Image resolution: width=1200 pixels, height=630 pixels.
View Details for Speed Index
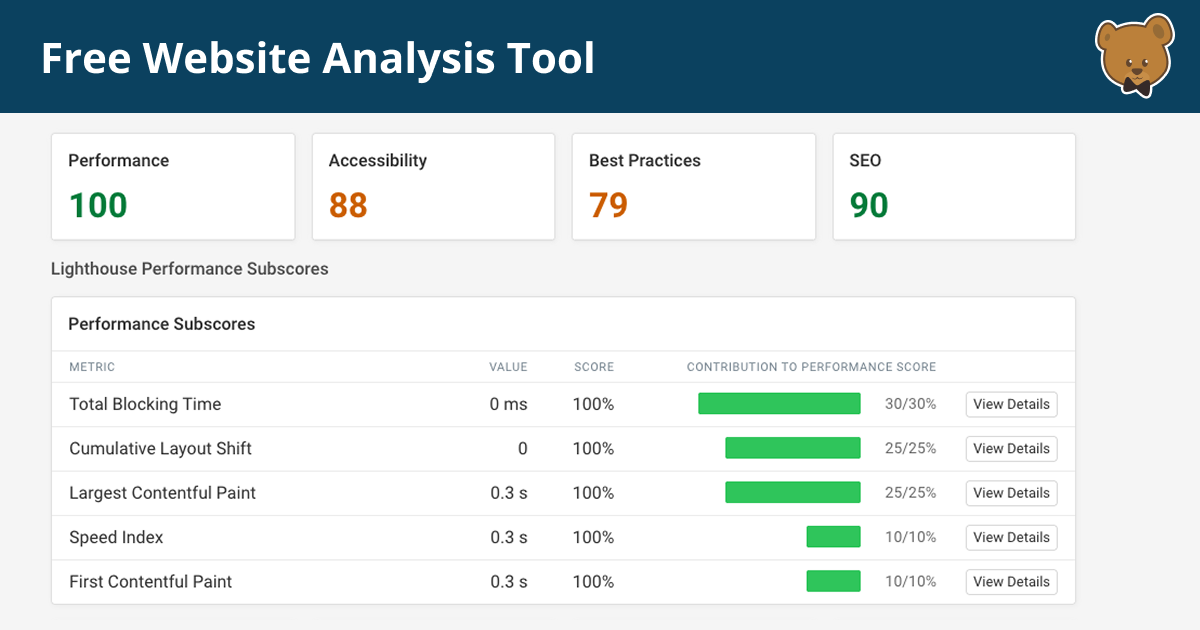(1011, 537)
